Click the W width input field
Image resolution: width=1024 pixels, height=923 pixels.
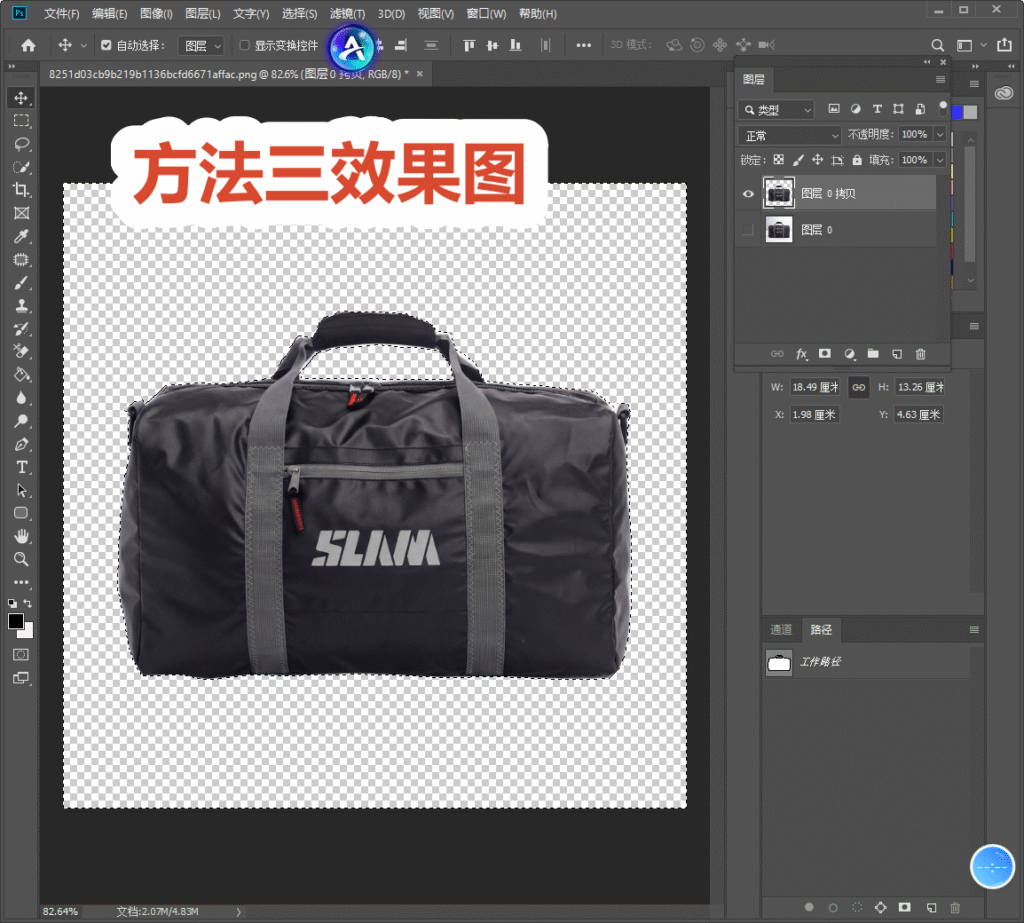pos(814,387)
